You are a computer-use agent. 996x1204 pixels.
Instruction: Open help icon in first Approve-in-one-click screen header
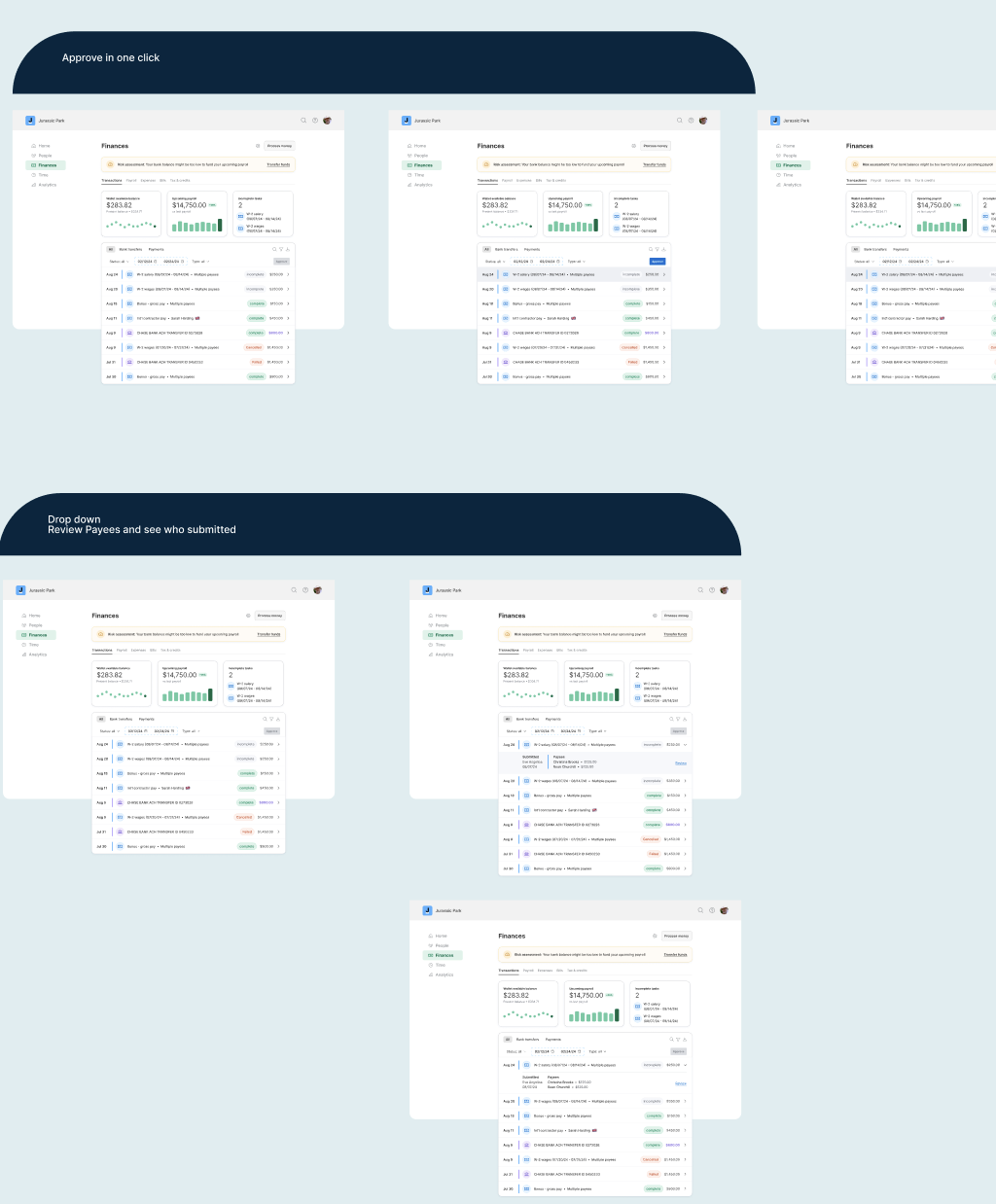coord(315,121)
